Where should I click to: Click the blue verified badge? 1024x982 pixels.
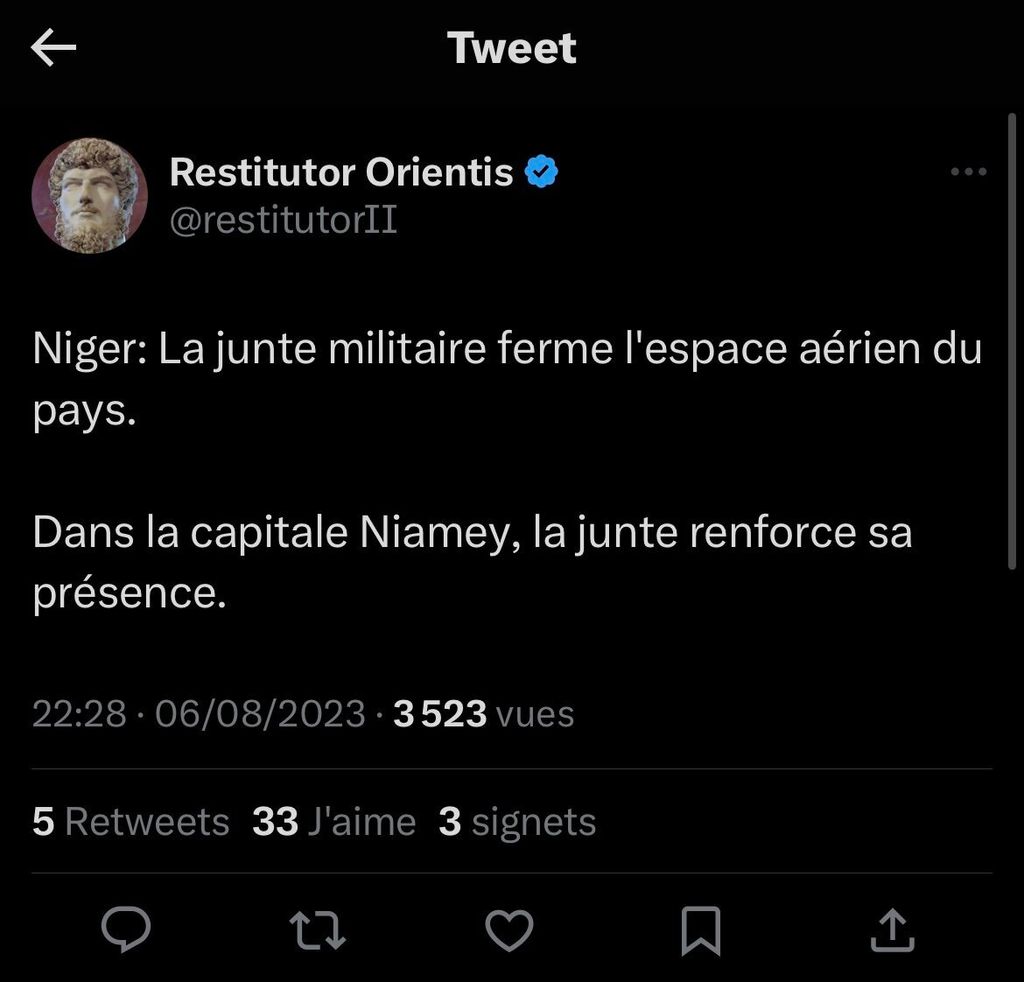point(542,173)
